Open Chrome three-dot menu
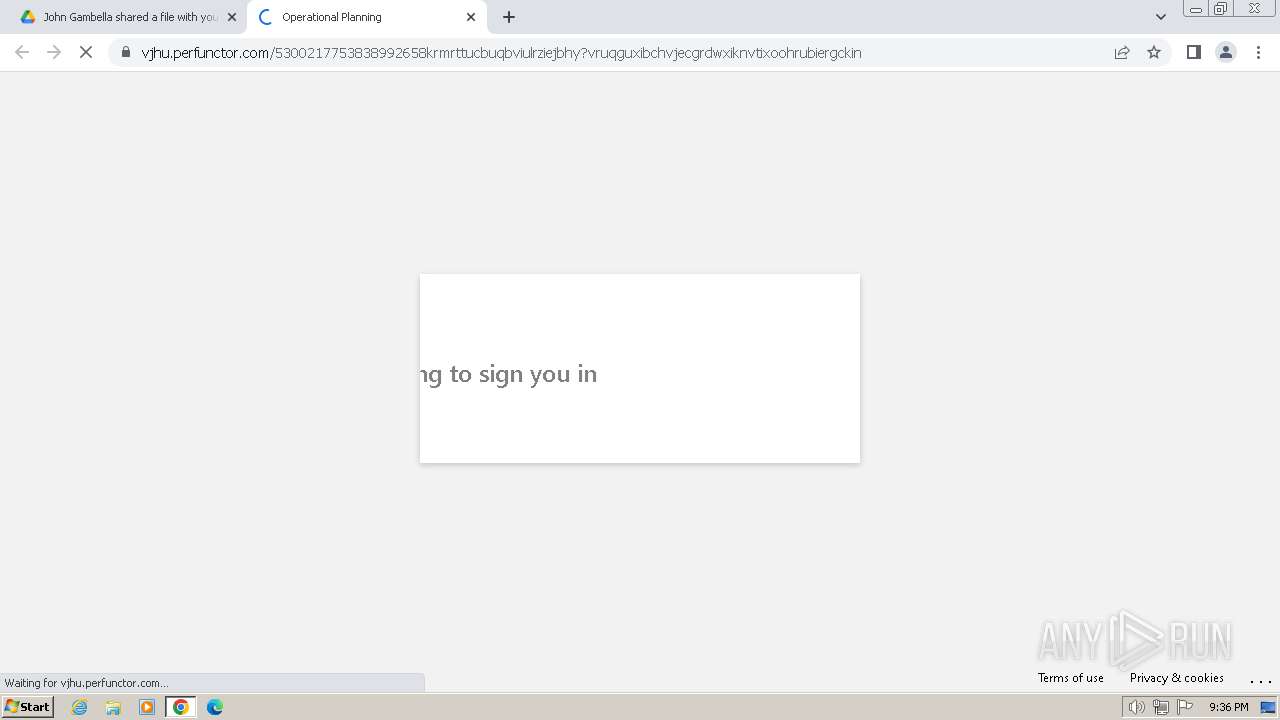 [1258, 52]
